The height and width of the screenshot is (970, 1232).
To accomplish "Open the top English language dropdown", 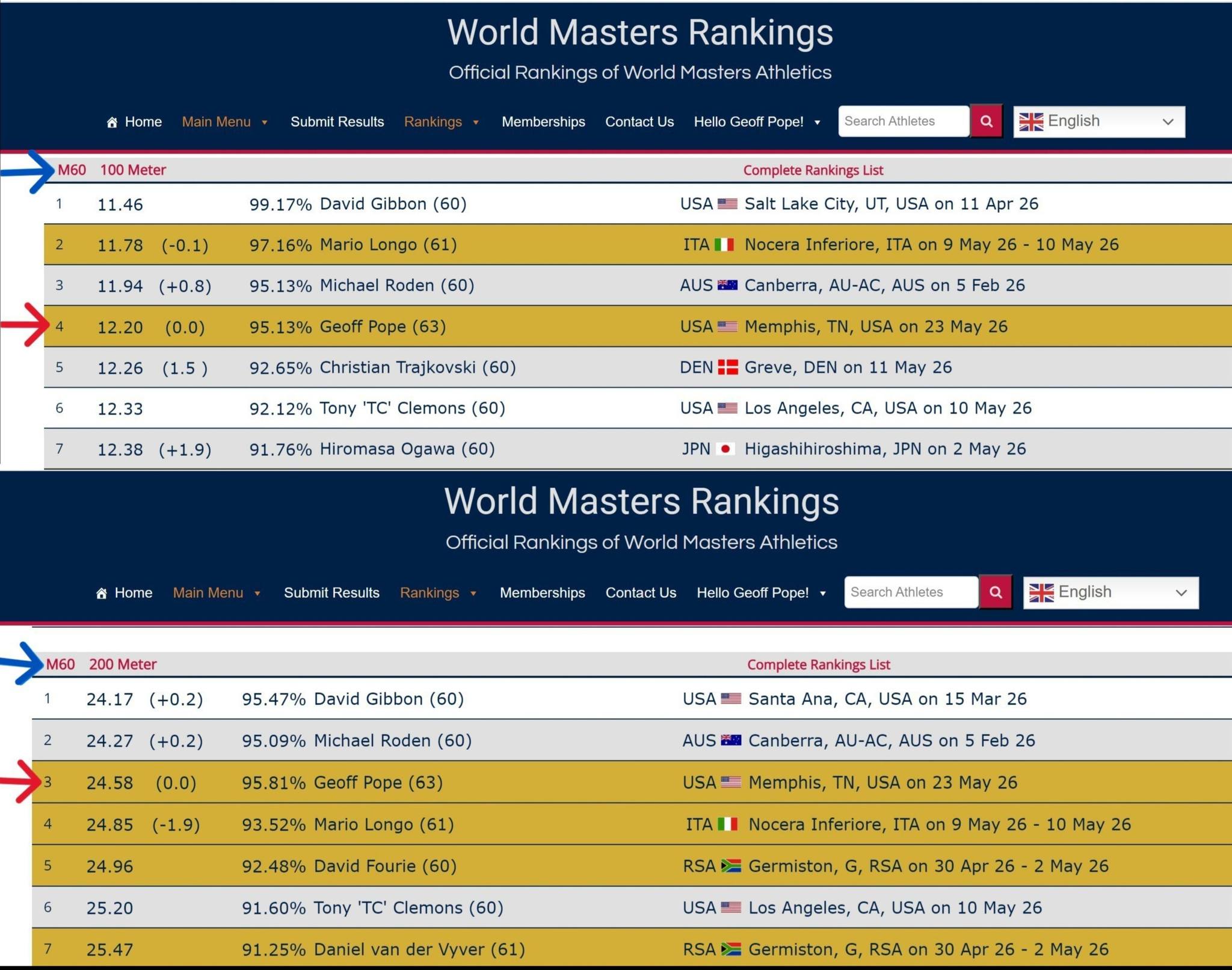I will point(1099,122).
